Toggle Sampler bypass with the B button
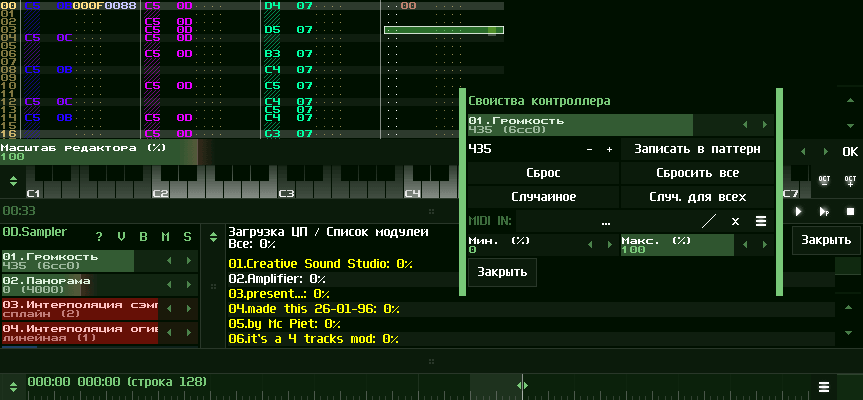Image resolution: width=863 pixels, height=400 pixels. pyautogui.click(x=143, y=237)
